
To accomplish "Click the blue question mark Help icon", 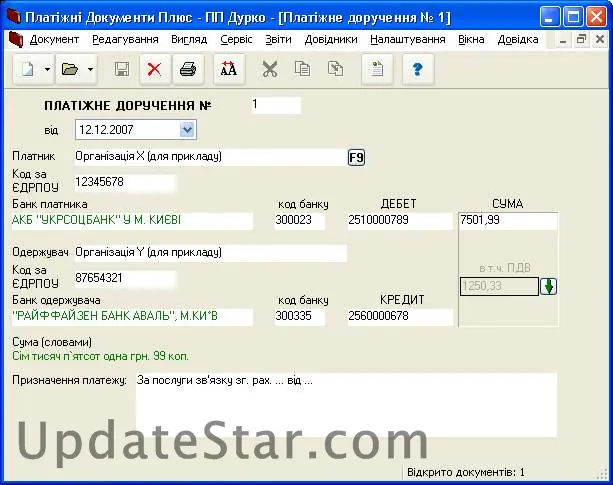I will pos(418,70).
